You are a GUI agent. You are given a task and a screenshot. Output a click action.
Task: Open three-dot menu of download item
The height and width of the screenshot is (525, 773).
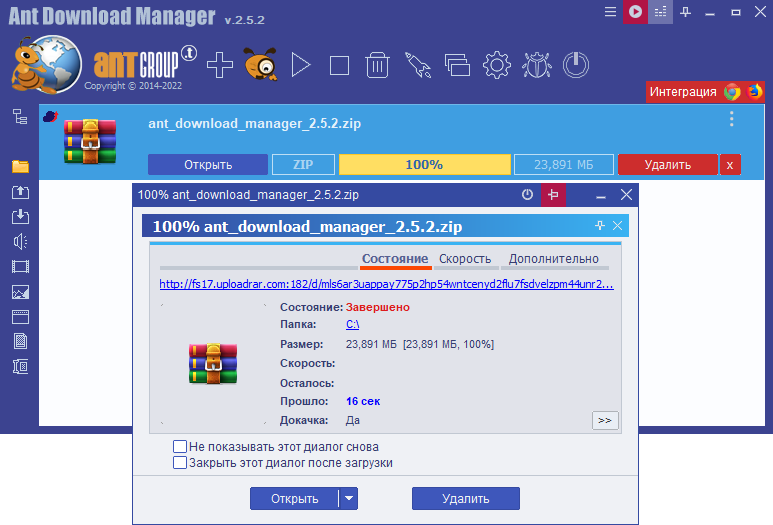pos(732,119)
